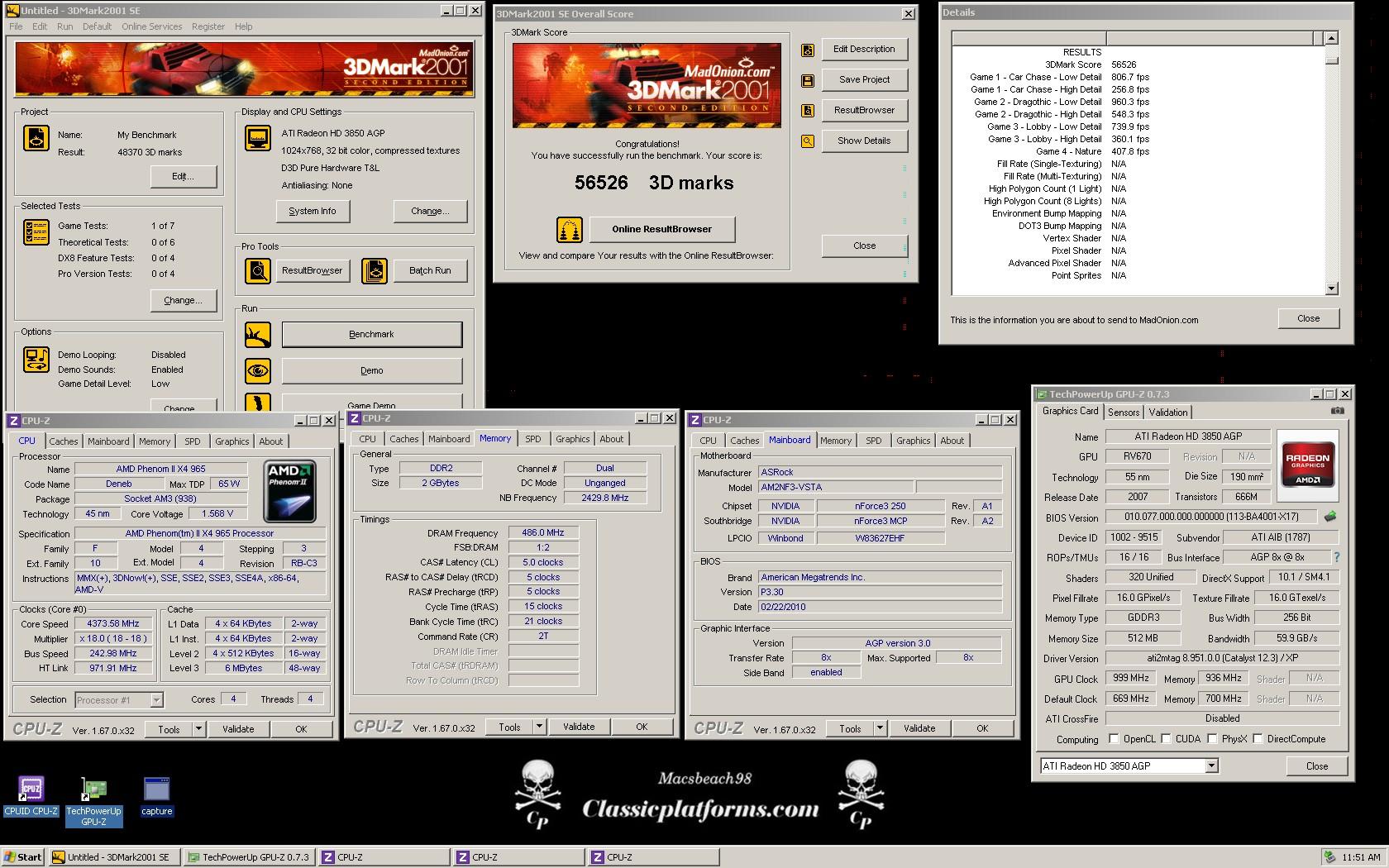Click Save Project button

(864, 79)
